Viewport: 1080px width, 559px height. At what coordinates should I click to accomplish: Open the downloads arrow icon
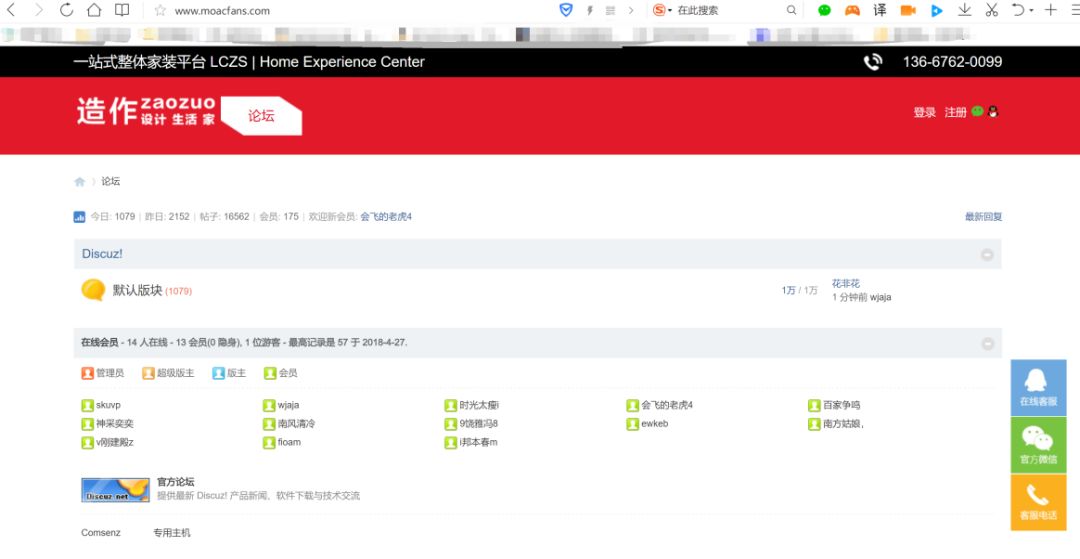964,10
